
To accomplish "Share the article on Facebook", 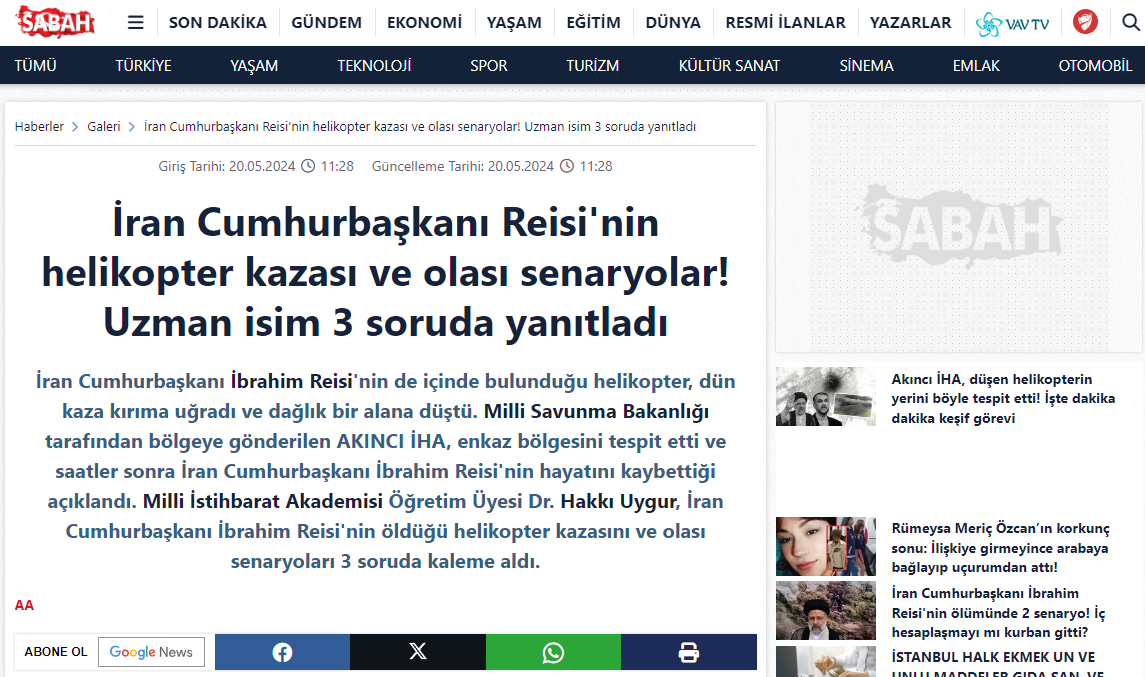I will point(282,651).
